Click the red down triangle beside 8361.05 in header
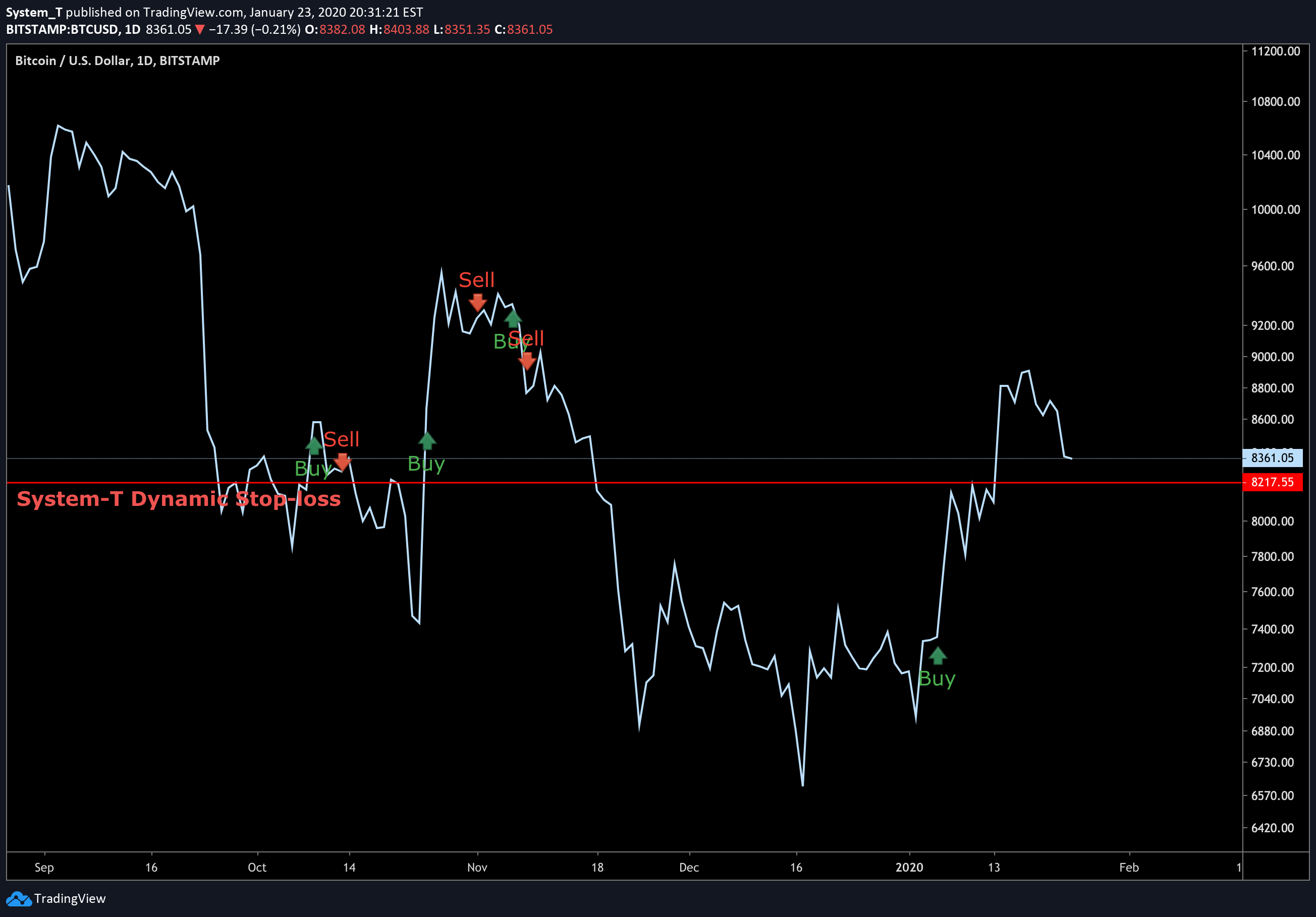 click(x=199, y=30)
